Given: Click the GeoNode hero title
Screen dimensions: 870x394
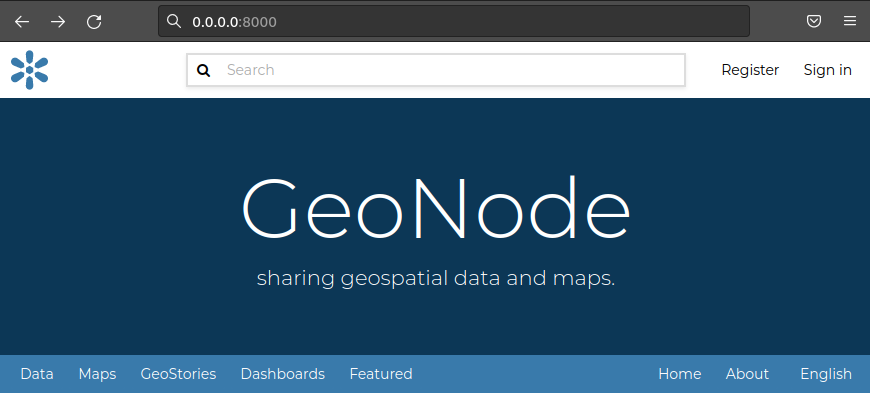Looking at the screenshot, I should coord(436,208).
